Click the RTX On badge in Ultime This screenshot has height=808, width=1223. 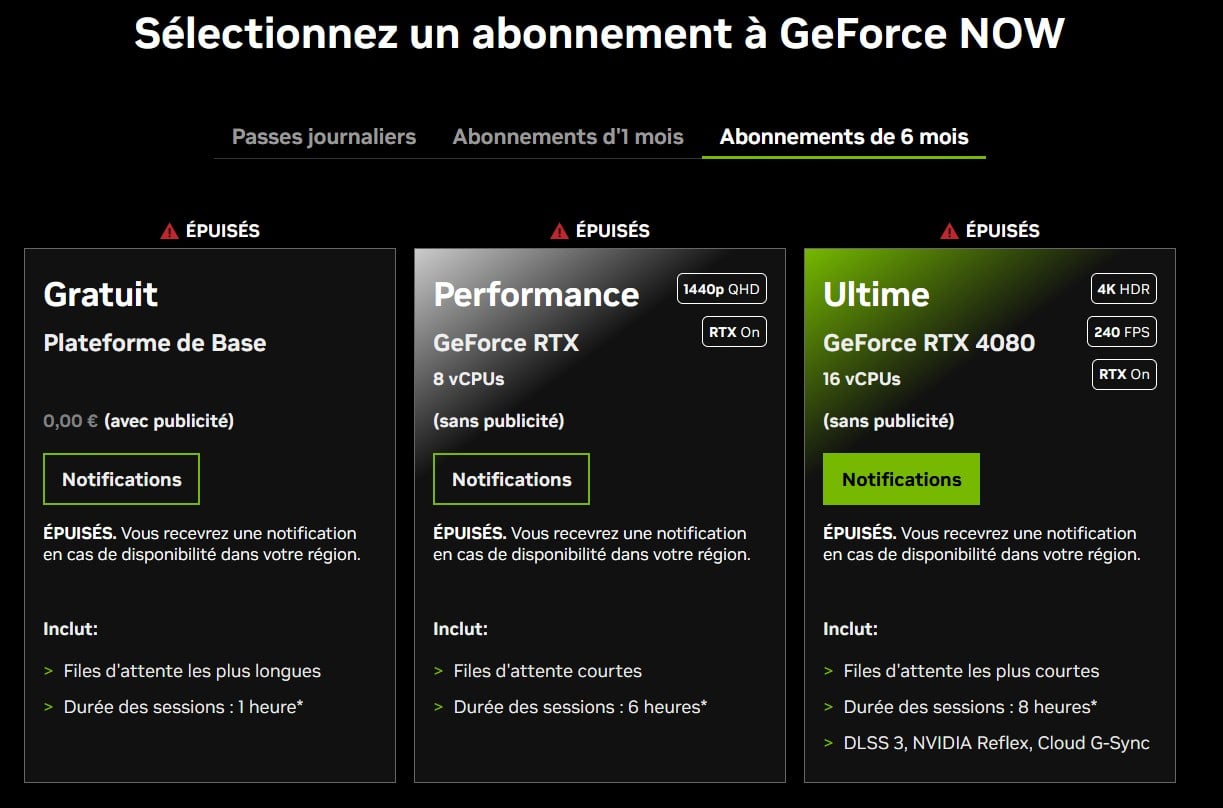pyautogui.click(x=1124, y=374)
